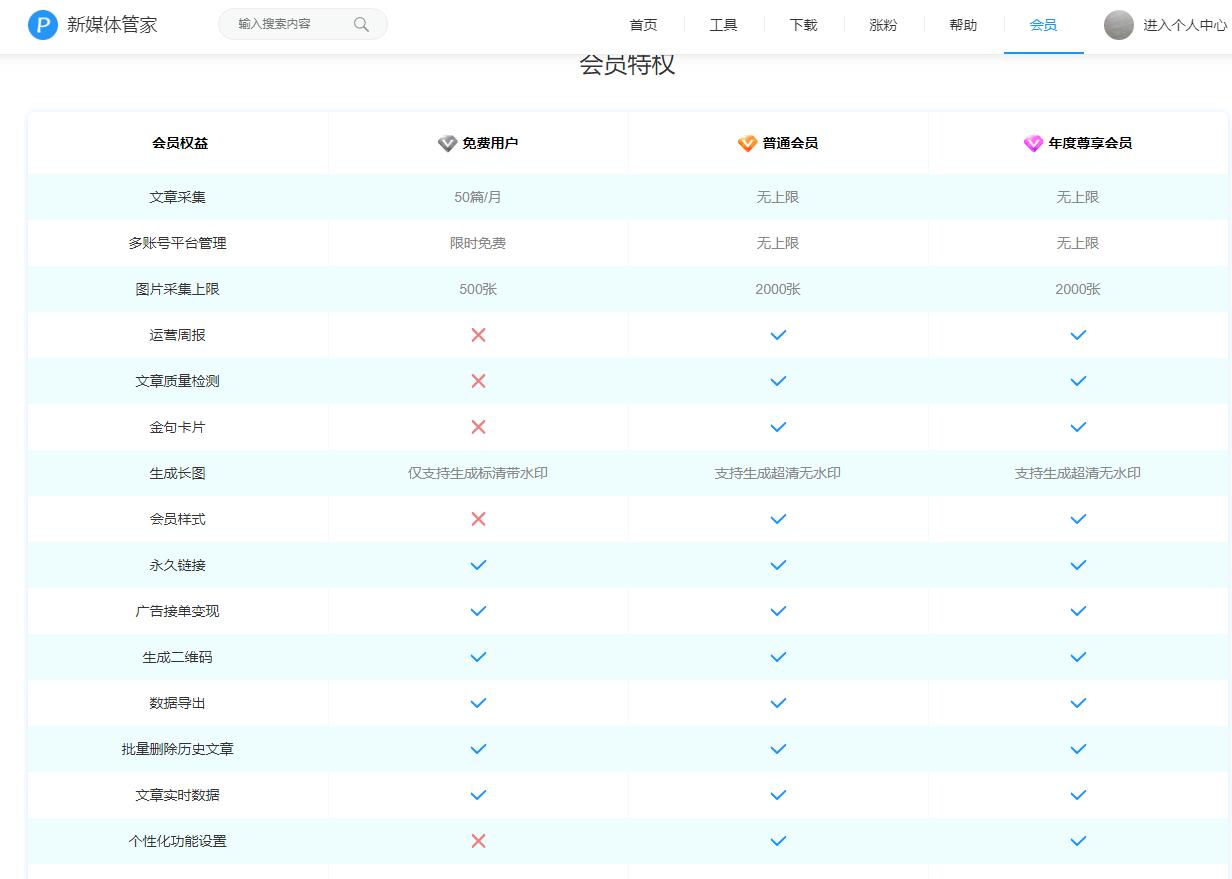This screenshot has height=879, width=1232.
Task: Click the checkmark for 永久链接 under 普通会员
Action: click(778, 565)
